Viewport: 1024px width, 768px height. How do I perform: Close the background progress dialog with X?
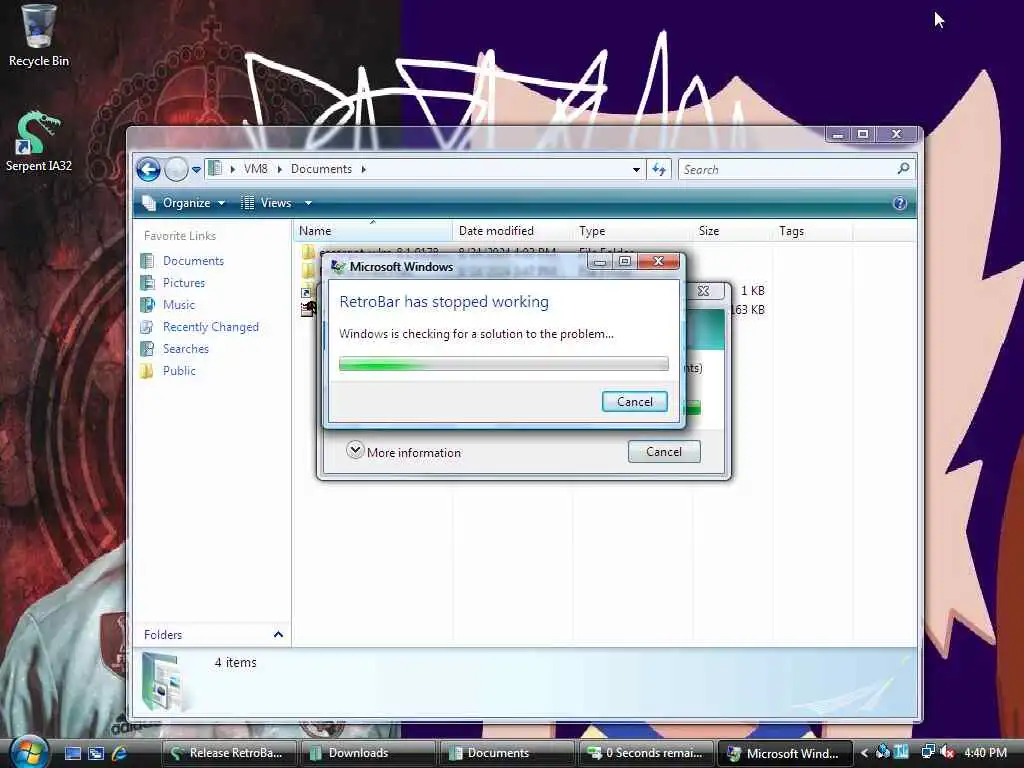point(704,291)
